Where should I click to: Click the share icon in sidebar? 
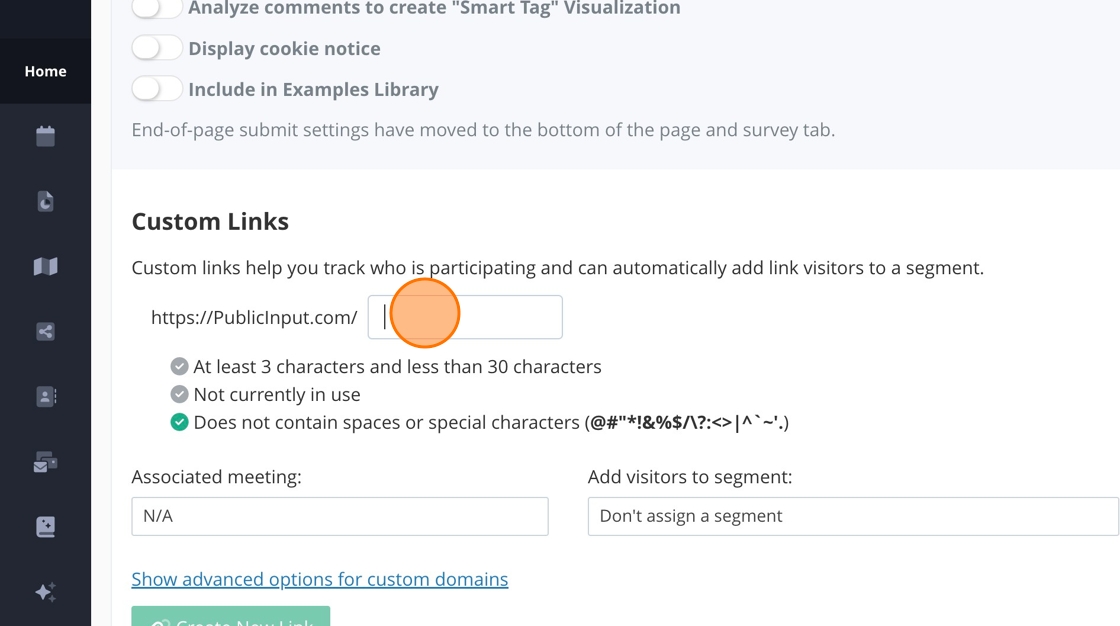pos(45,331)
